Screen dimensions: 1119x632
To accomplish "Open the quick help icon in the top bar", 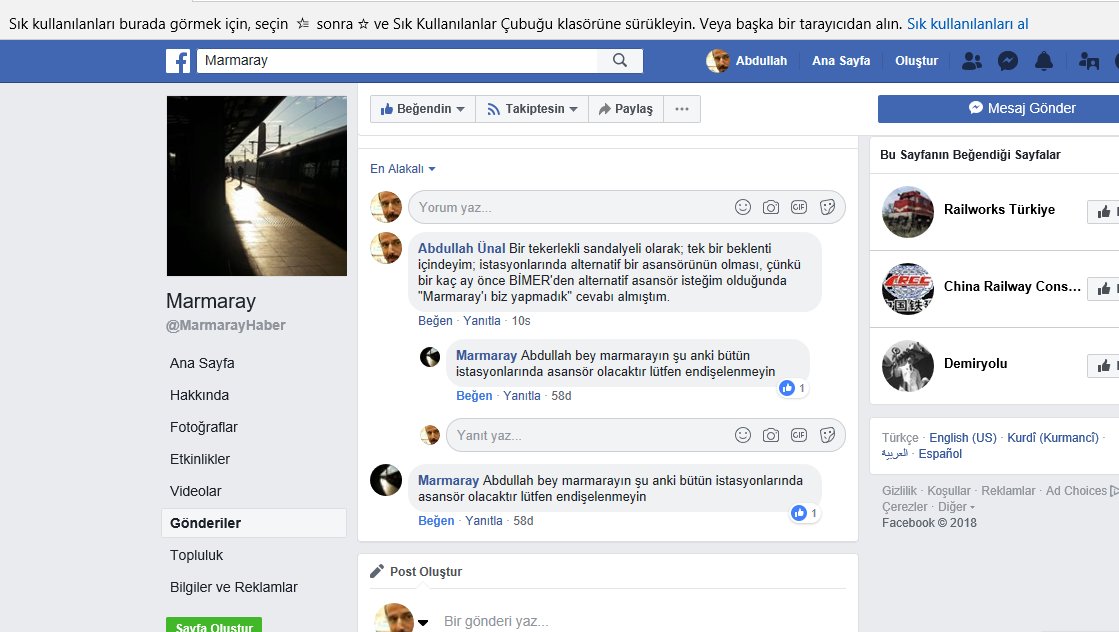I will click(x=1088, y=61).
